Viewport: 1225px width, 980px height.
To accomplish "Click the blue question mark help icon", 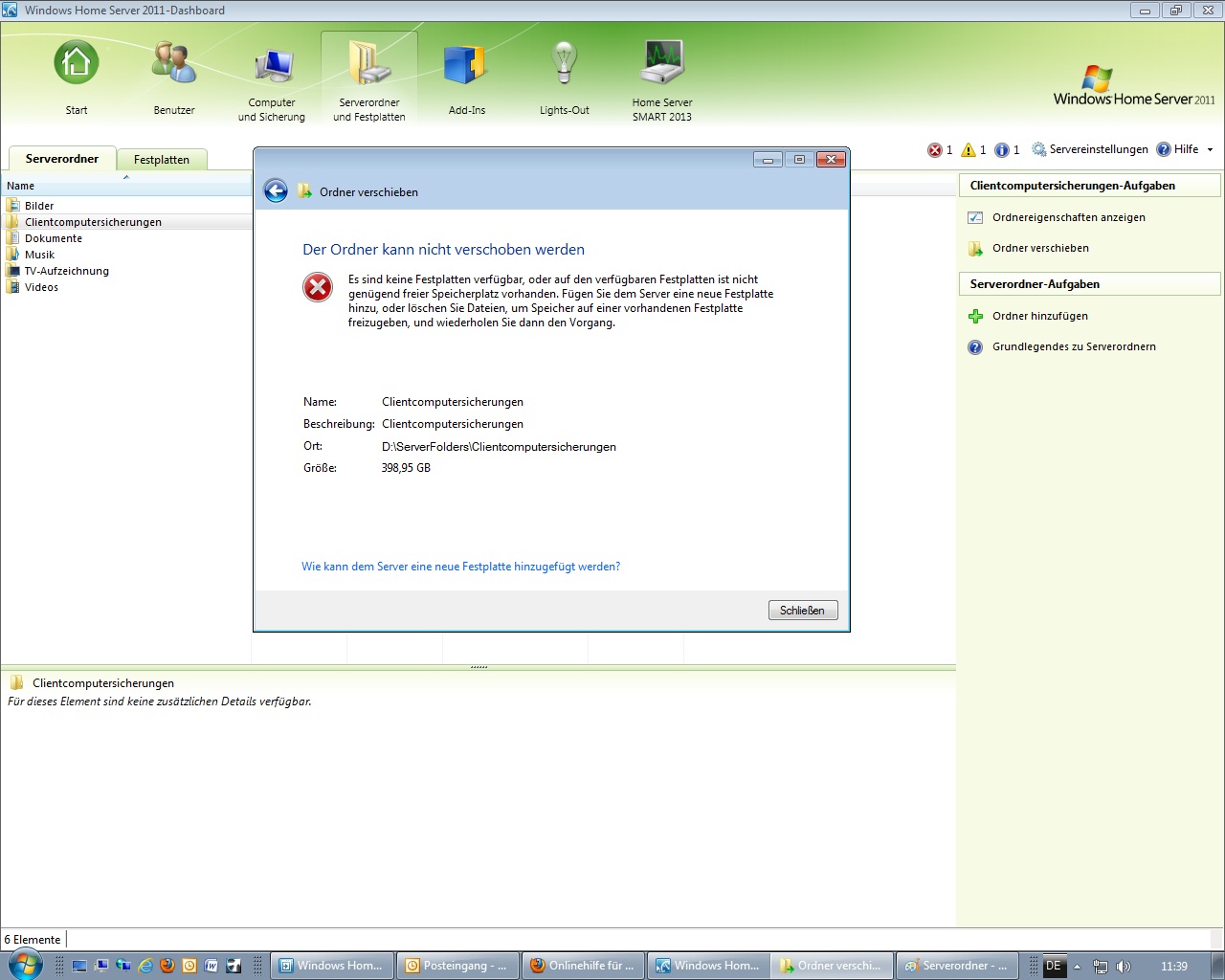I will point(975,346).
